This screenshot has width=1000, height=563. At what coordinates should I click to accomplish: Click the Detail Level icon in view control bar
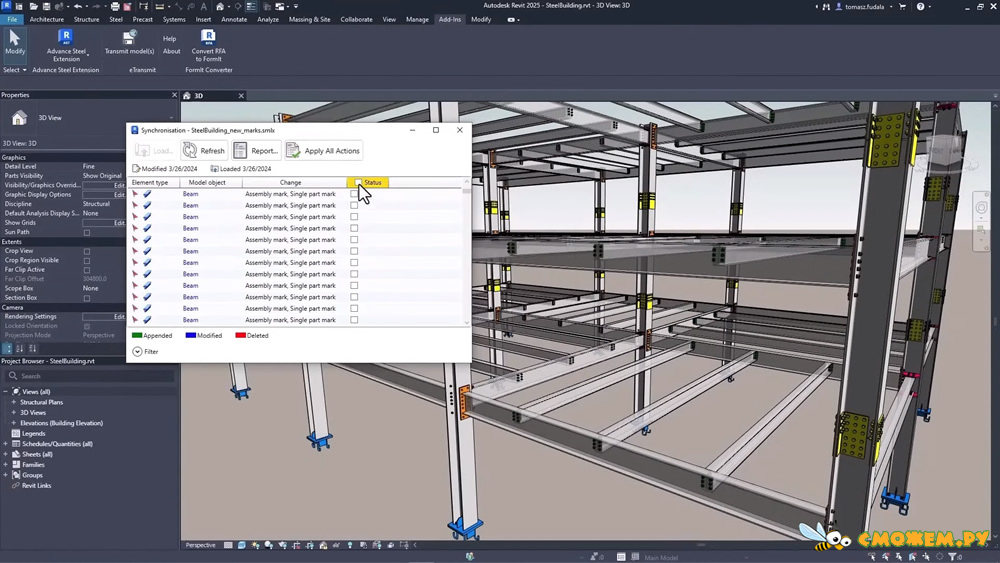point(228,545)
